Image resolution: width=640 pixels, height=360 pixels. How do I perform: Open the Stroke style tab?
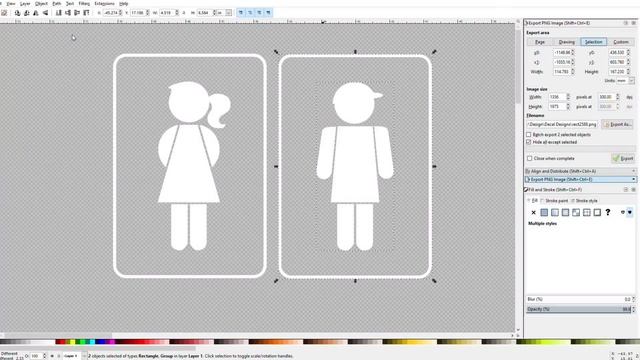[x=584, y=201]
